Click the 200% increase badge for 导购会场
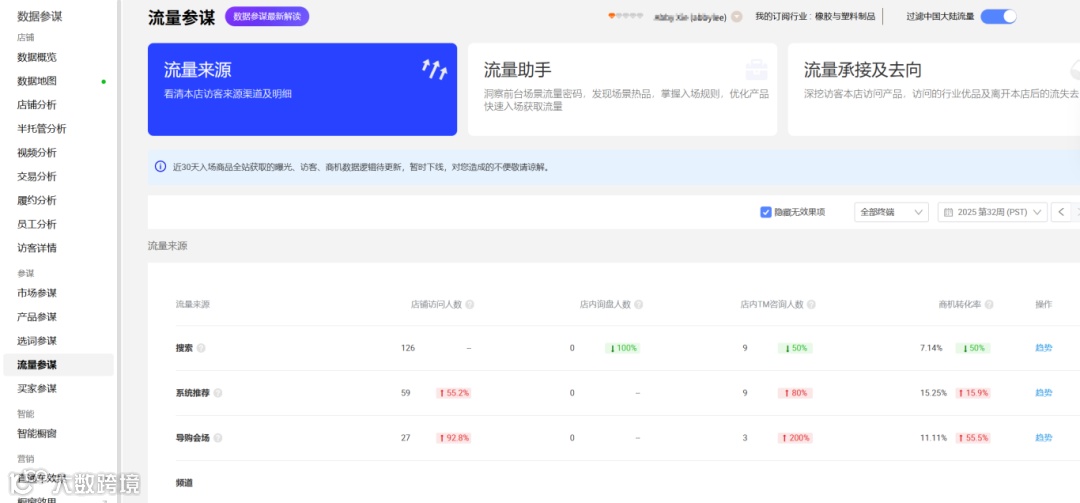The image size is (1080, 503). [796, 438]
